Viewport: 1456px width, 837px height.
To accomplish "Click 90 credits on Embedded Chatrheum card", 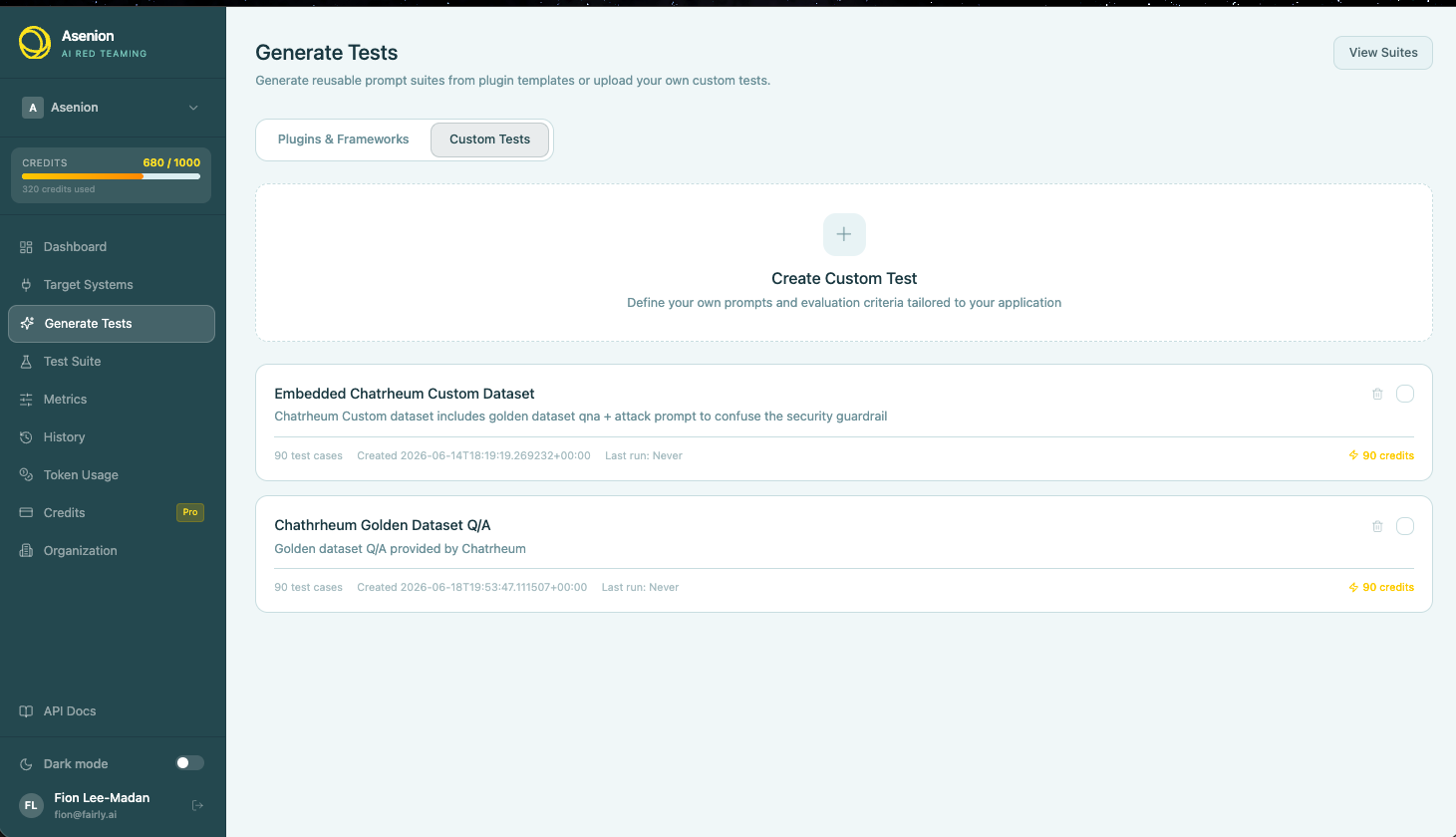I will [1381, 455].
